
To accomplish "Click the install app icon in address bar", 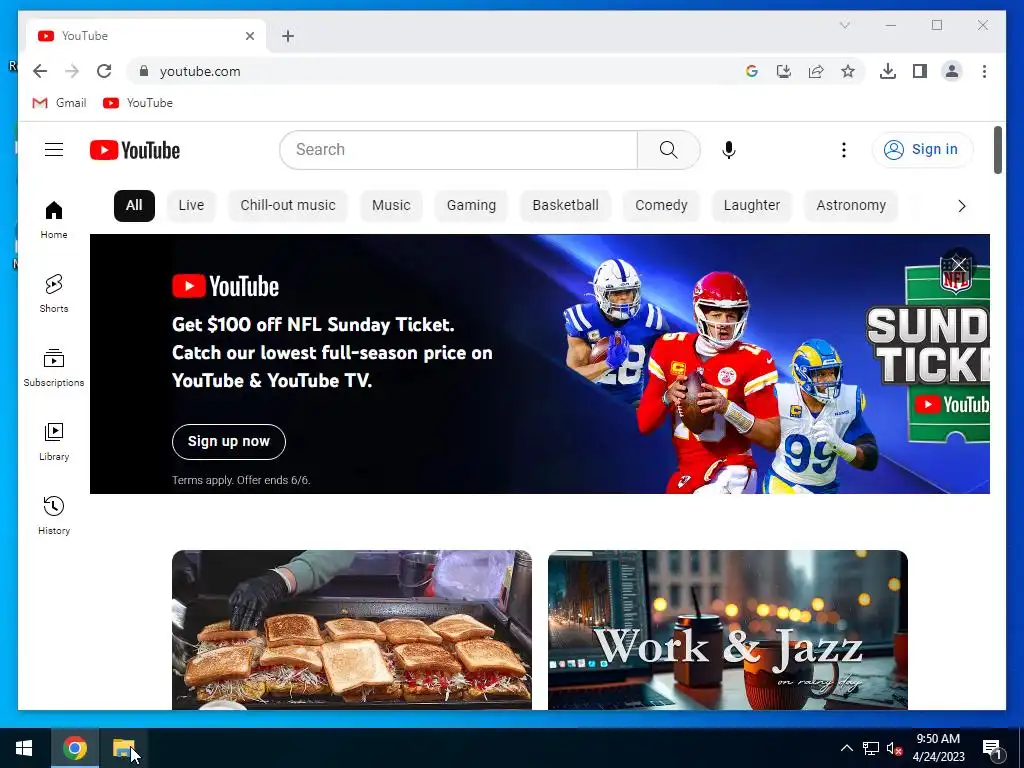I will (x=784, y=71).
